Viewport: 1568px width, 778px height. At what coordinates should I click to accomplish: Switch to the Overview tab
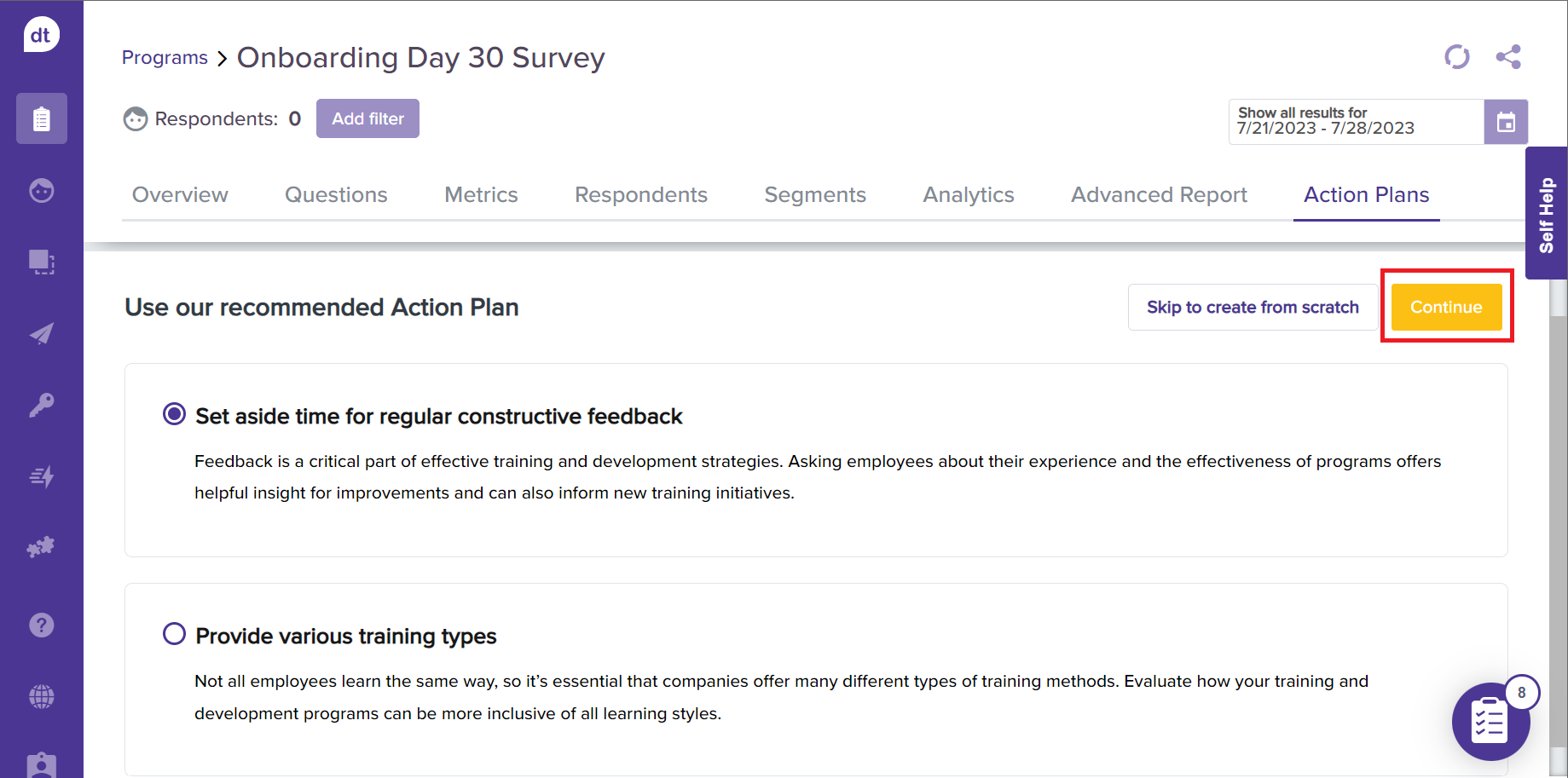(x=180, y=195)
